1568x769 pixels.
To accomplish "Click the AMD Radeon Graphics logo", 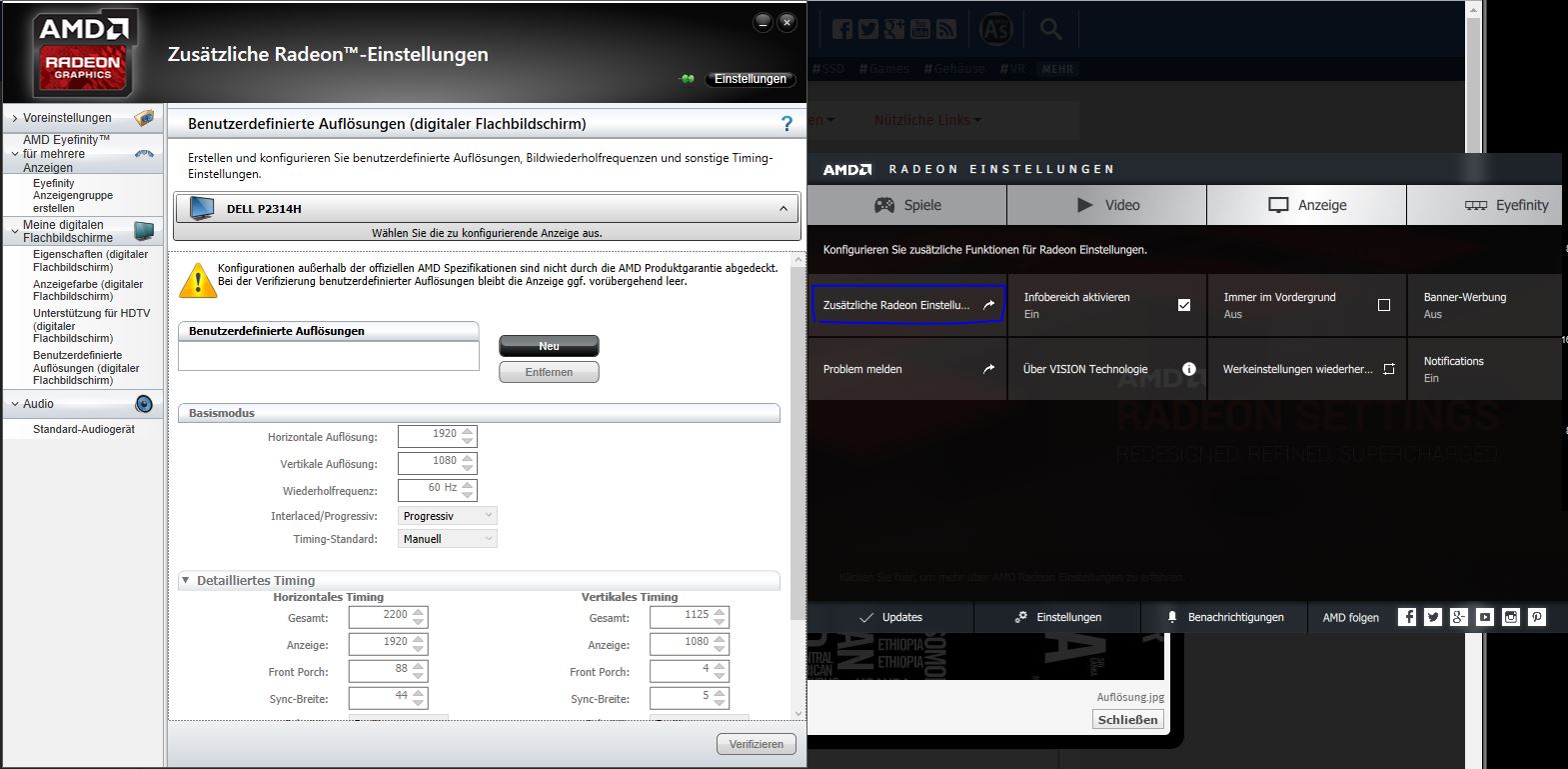I will (84, 52).
